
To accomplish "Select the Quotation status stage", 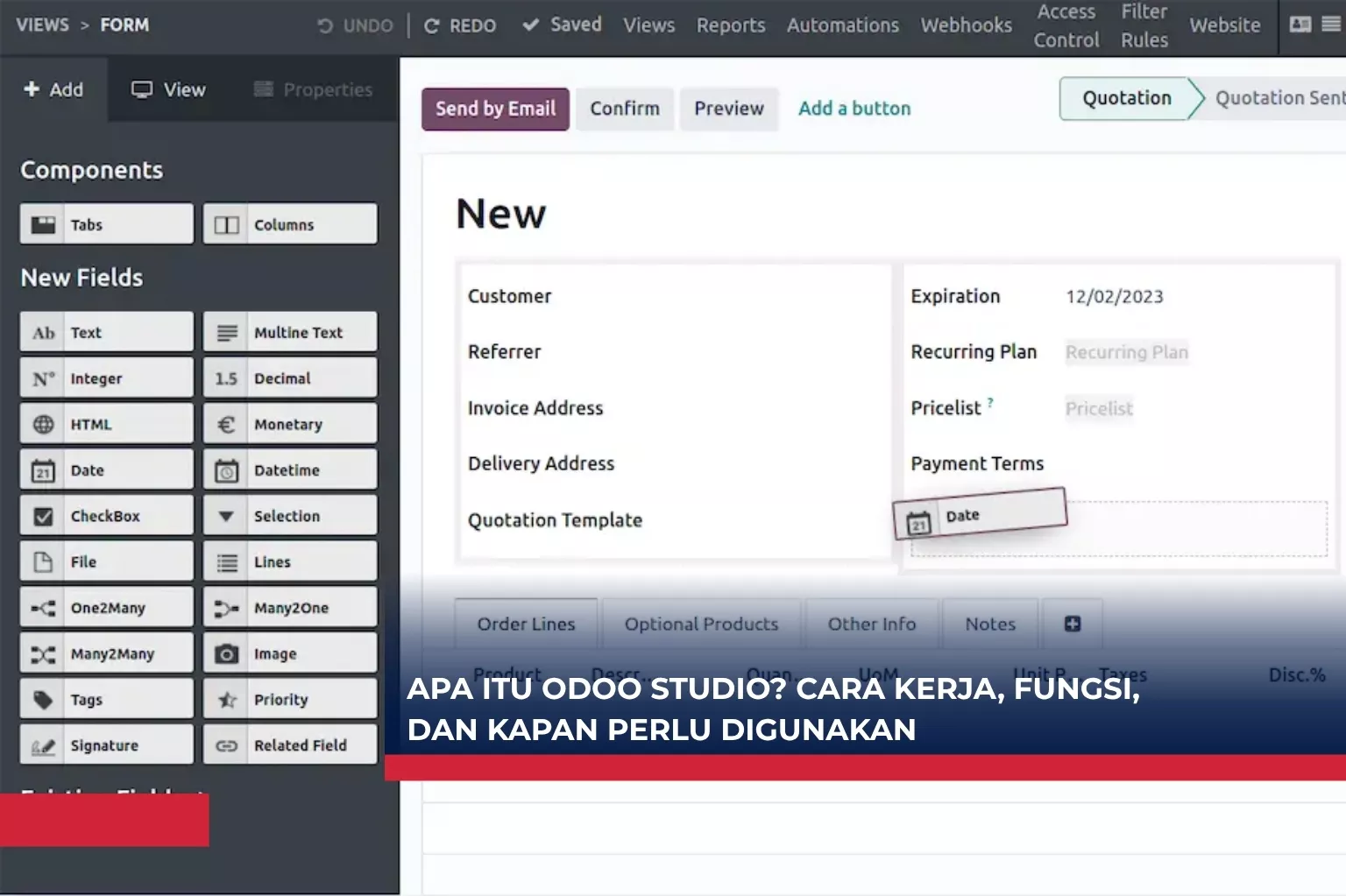I will tap(1127, 98).
